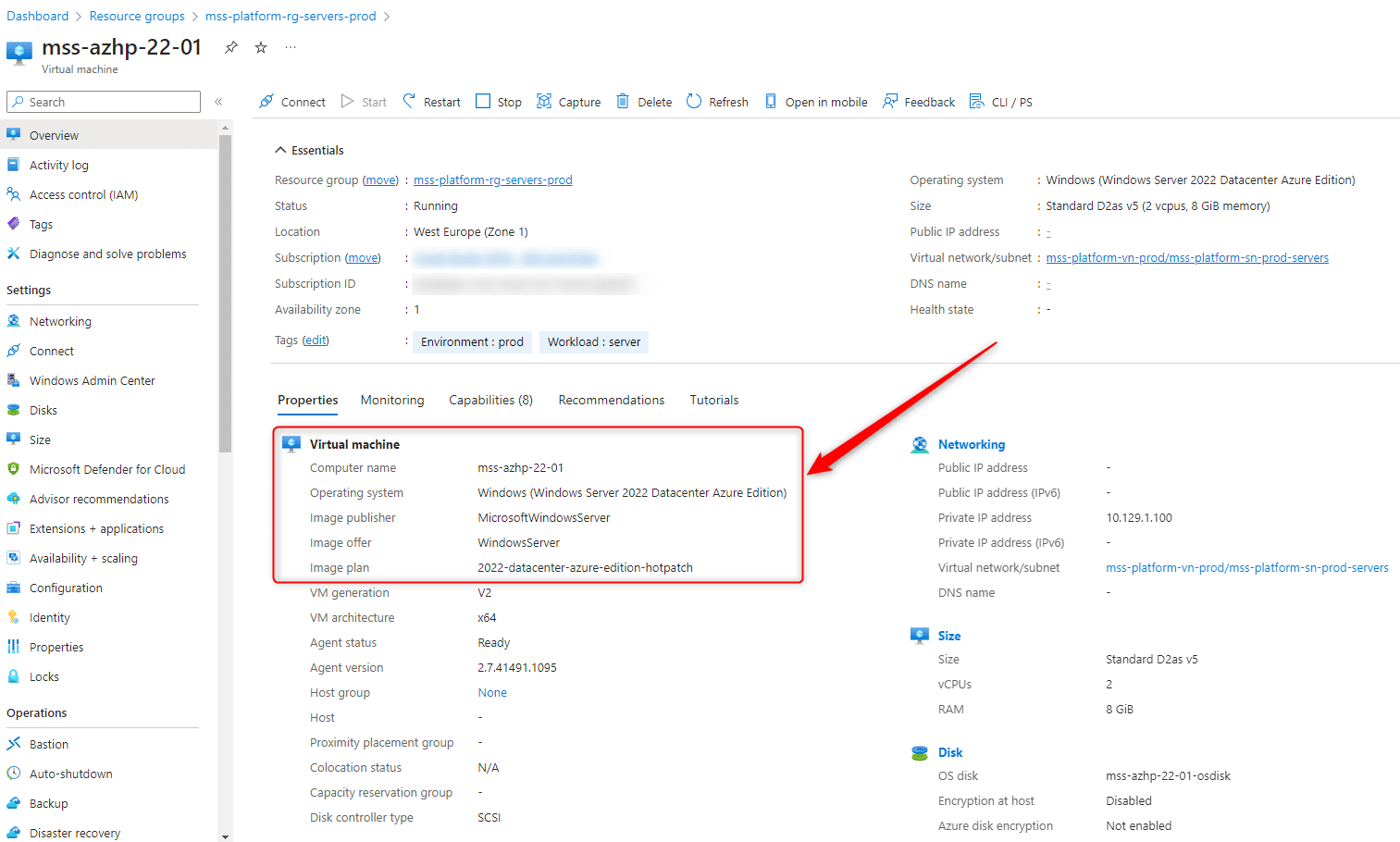This screenshot has height=842, width=1400.
Task: Open the Essentials virtual network/subnet link
Action: tap(1187, 258)
